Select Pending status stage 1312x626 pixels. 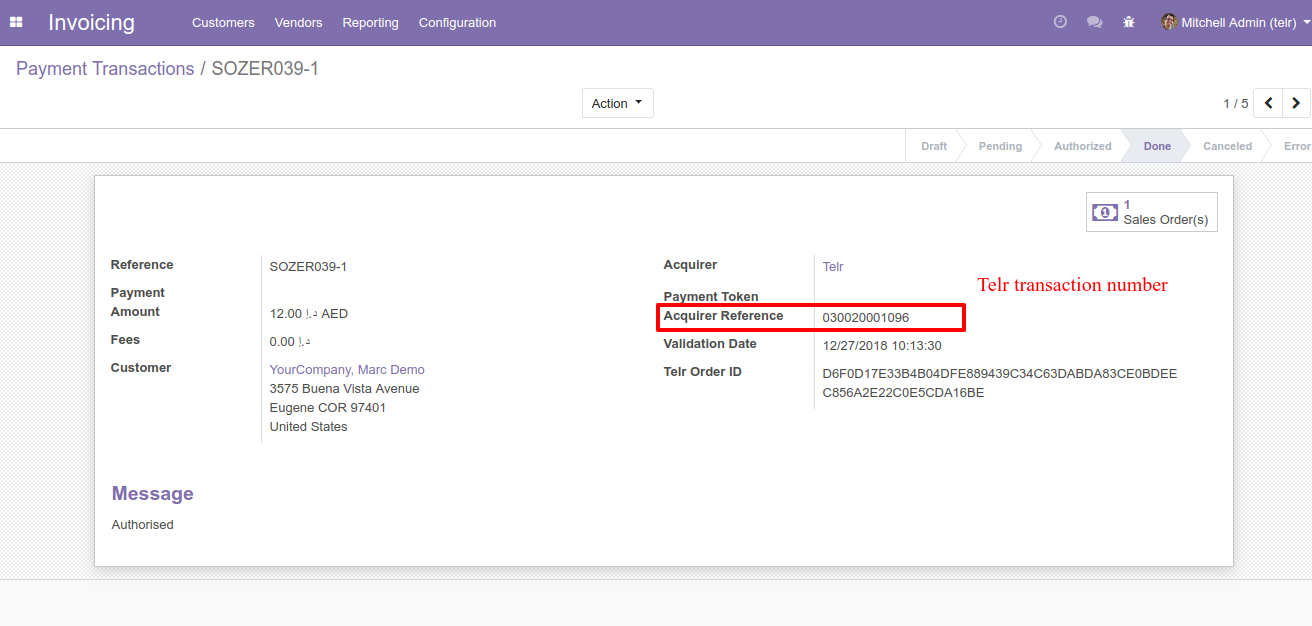(1000, 146)
